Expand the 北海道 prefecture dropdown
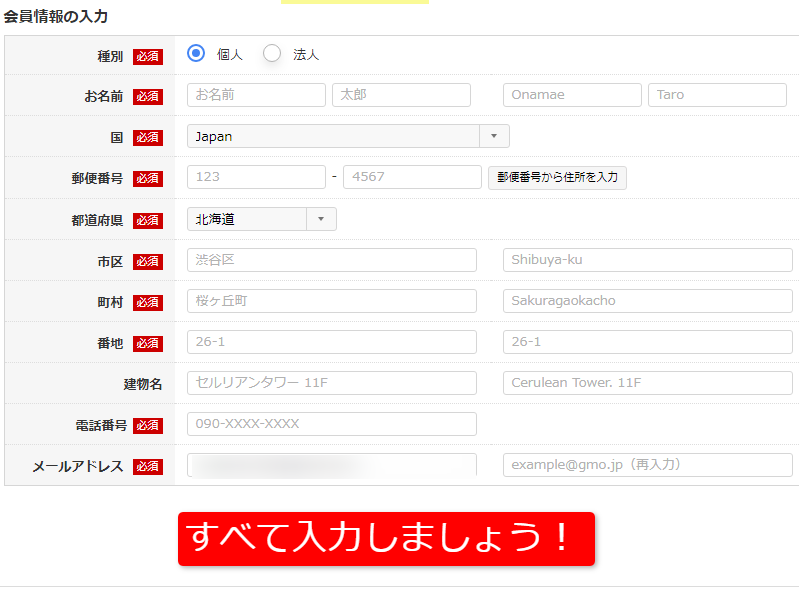The width and height of the screenshot is (799, 606). coord(261,219)
